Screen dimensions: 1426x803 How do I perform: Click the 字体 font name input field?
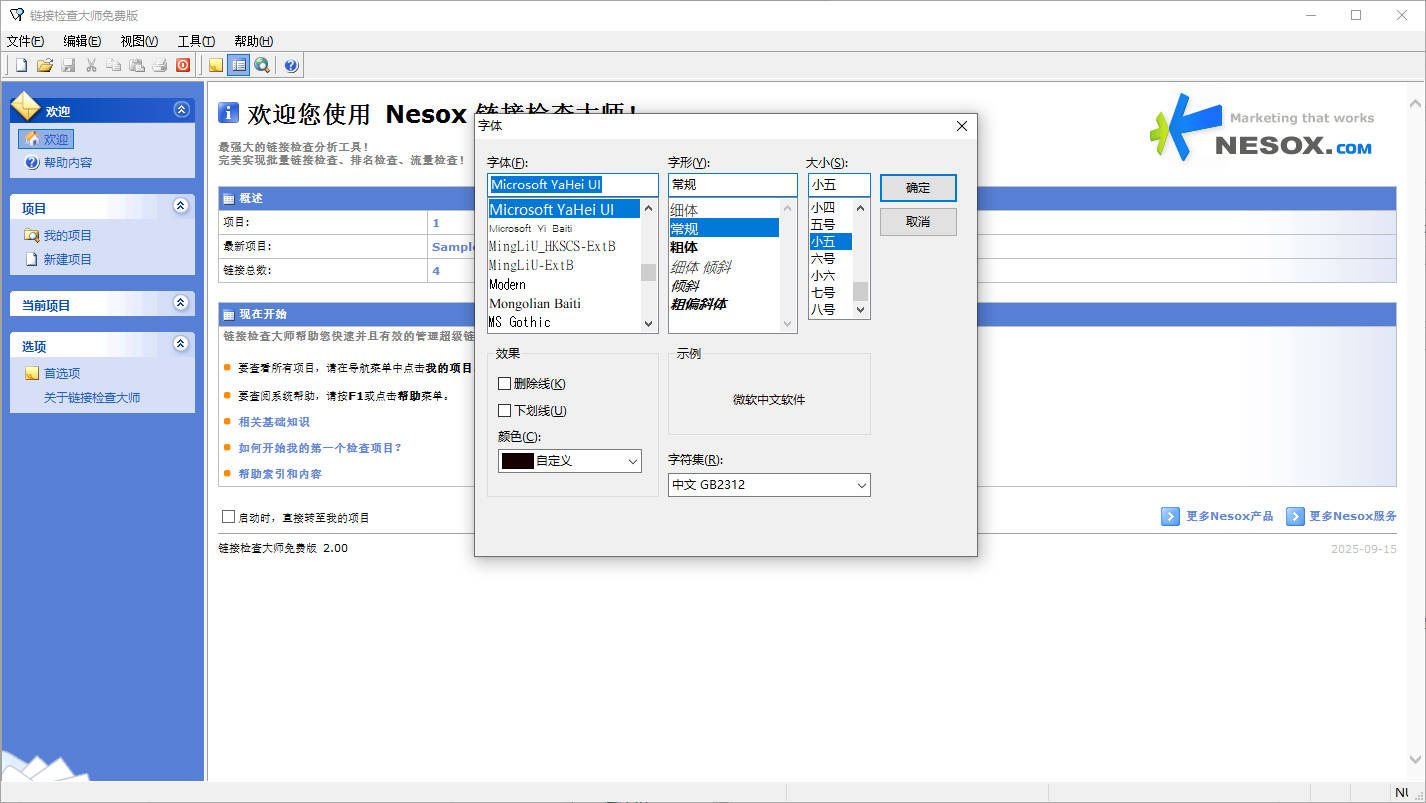click(x=573, y=185)
